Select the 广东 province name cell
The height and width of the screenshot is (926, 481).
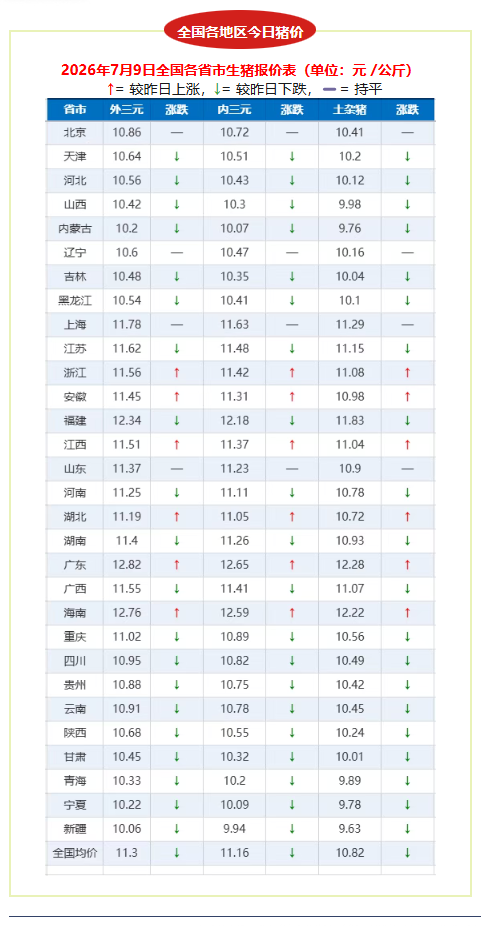75,565
